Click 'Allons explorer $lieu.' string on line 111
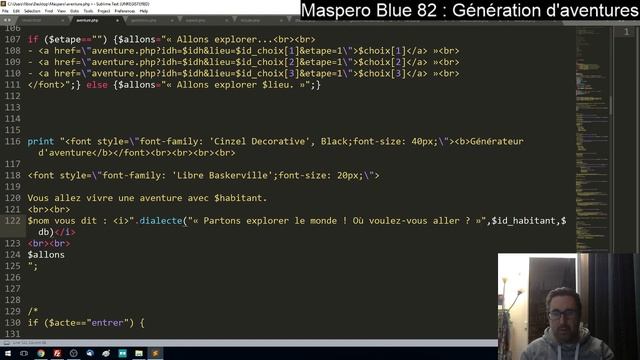Viewport: 640px width, 360px height. pyautogui.click(x=235, y=85)
